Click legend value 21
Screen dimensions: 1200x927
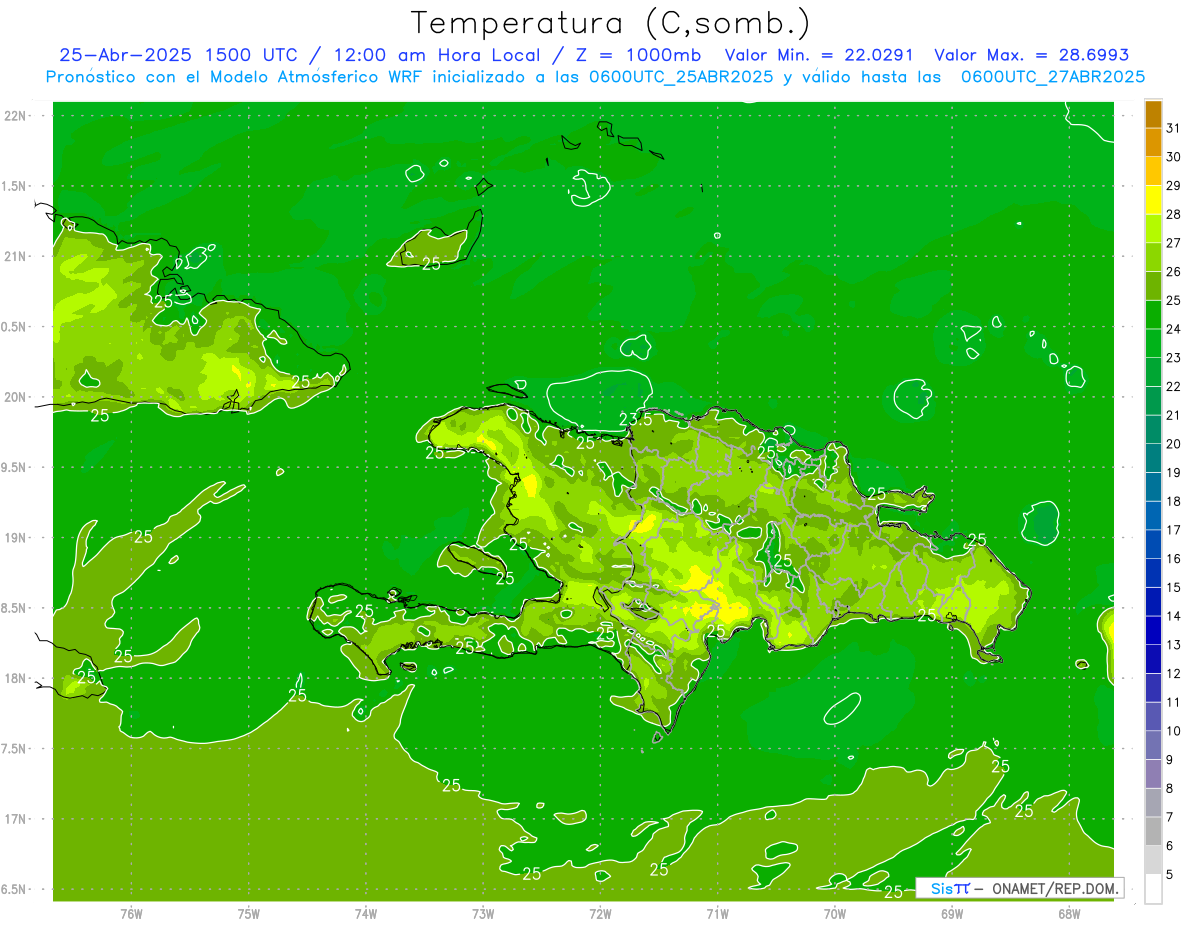(1173, 415)
